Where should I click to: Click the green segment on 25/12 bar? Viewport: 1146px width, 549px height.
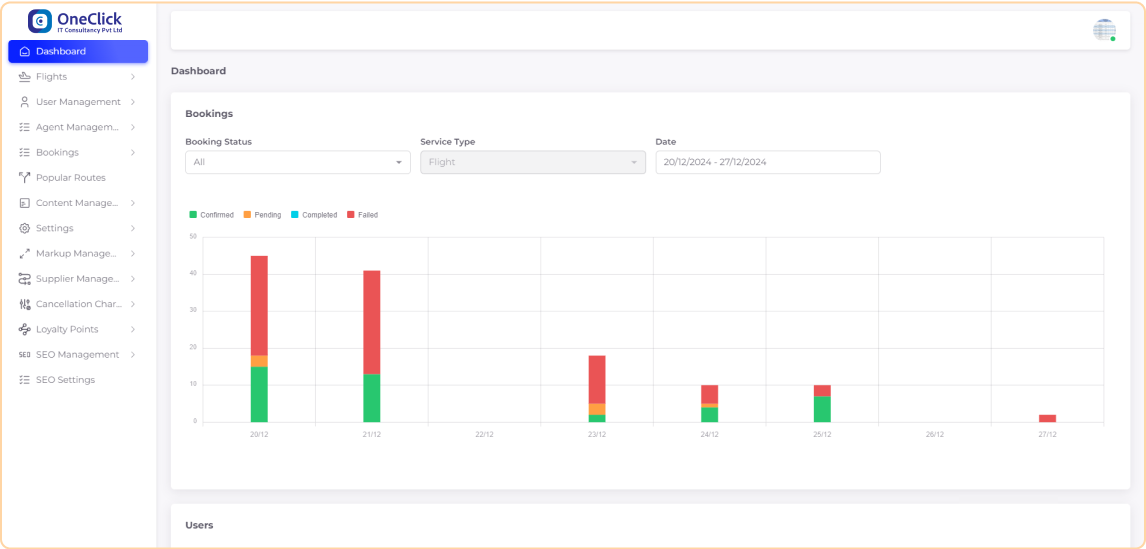tap(822, 409)
